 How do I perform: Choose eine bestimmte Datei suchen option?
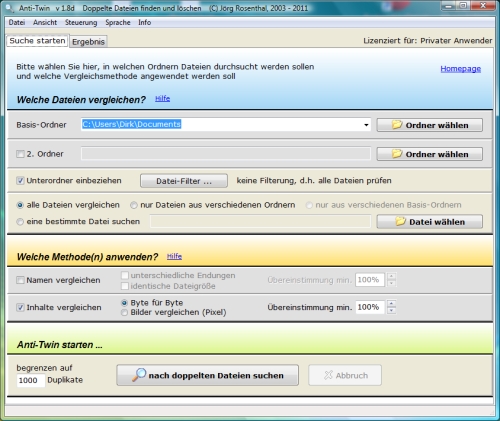pyautogui.click(x=20, y=222)
